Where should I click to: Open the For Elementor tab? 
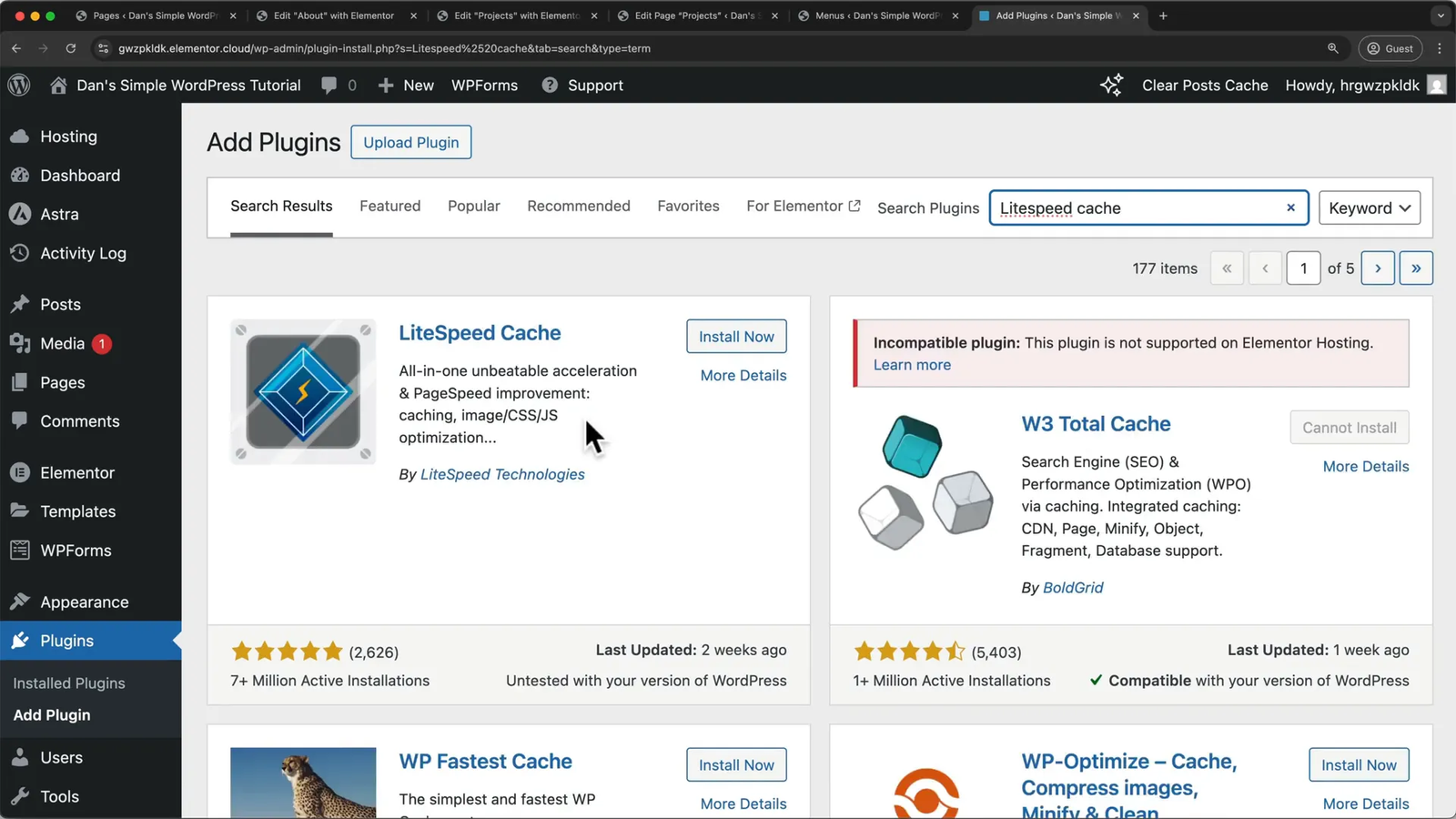(803, 206)
